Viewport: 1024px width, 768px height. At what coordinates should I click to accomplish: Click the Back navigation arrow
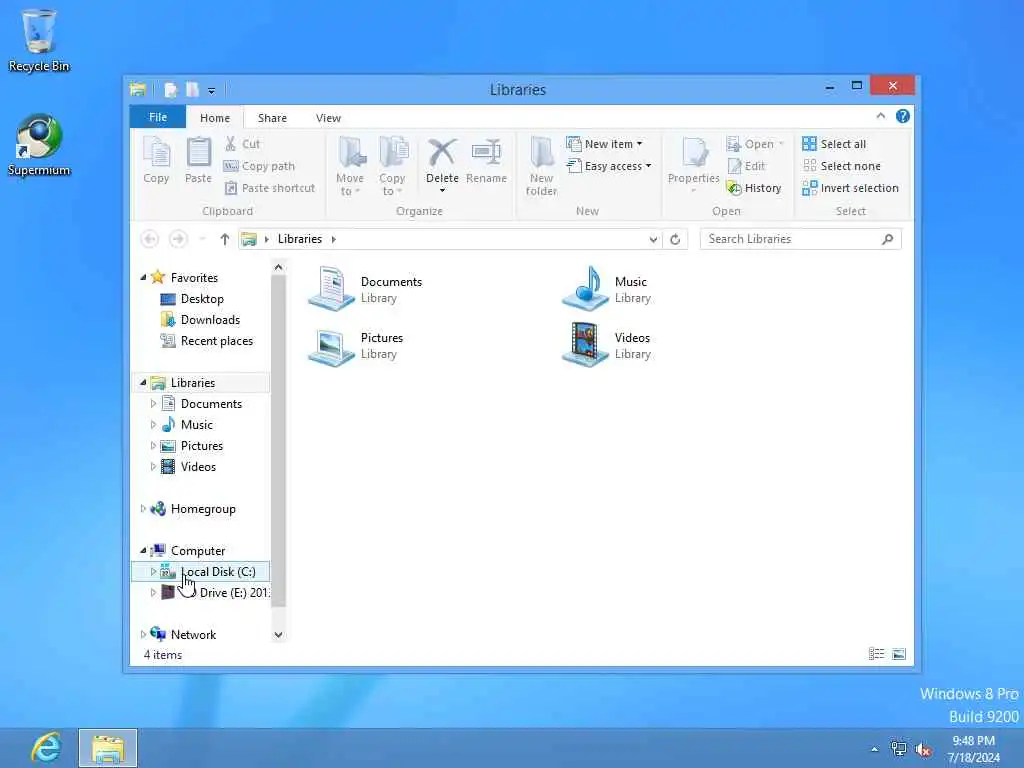[x=150, y=239]
